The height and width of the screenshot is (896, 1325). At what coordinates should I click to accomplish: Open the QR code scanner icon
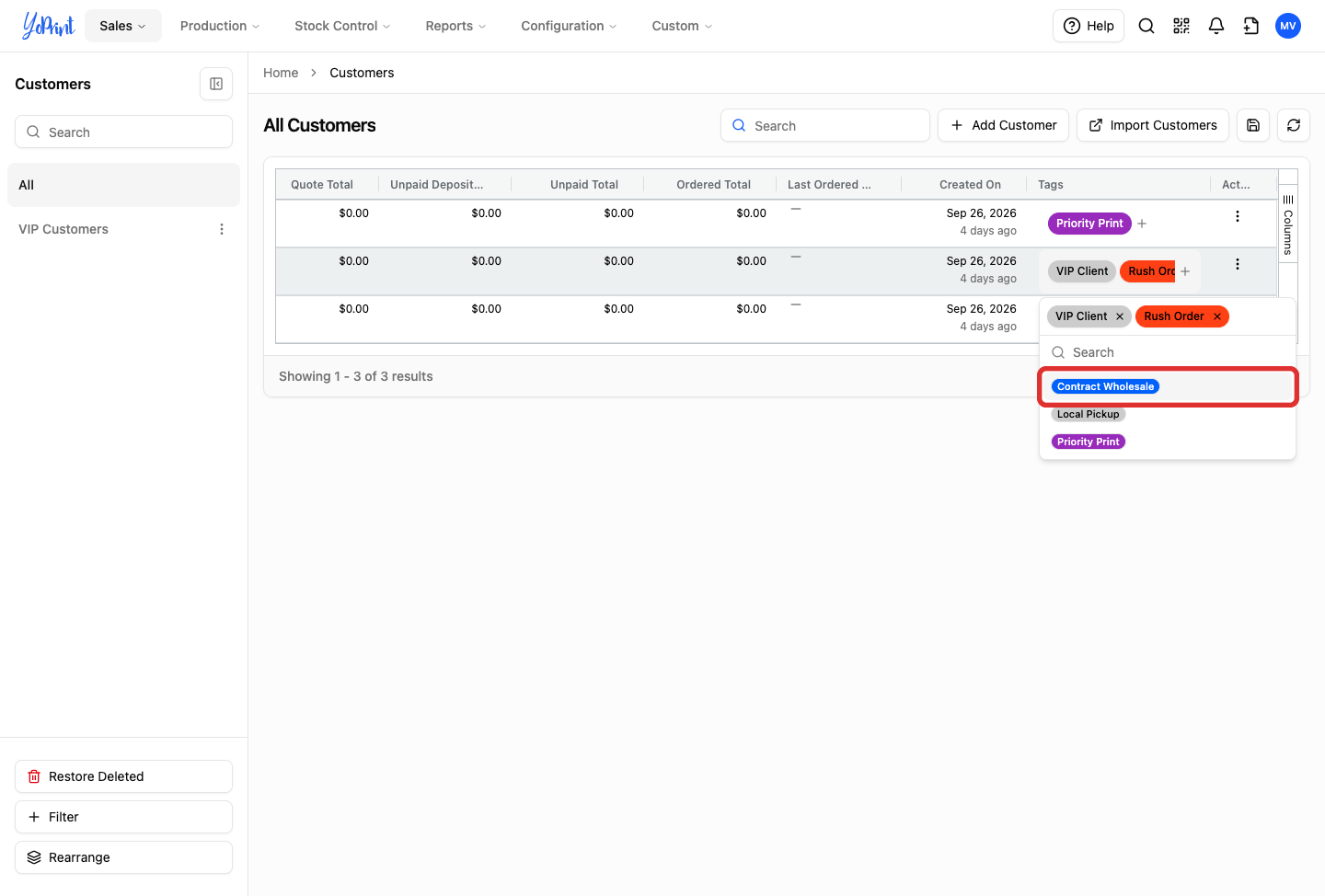1181,26
